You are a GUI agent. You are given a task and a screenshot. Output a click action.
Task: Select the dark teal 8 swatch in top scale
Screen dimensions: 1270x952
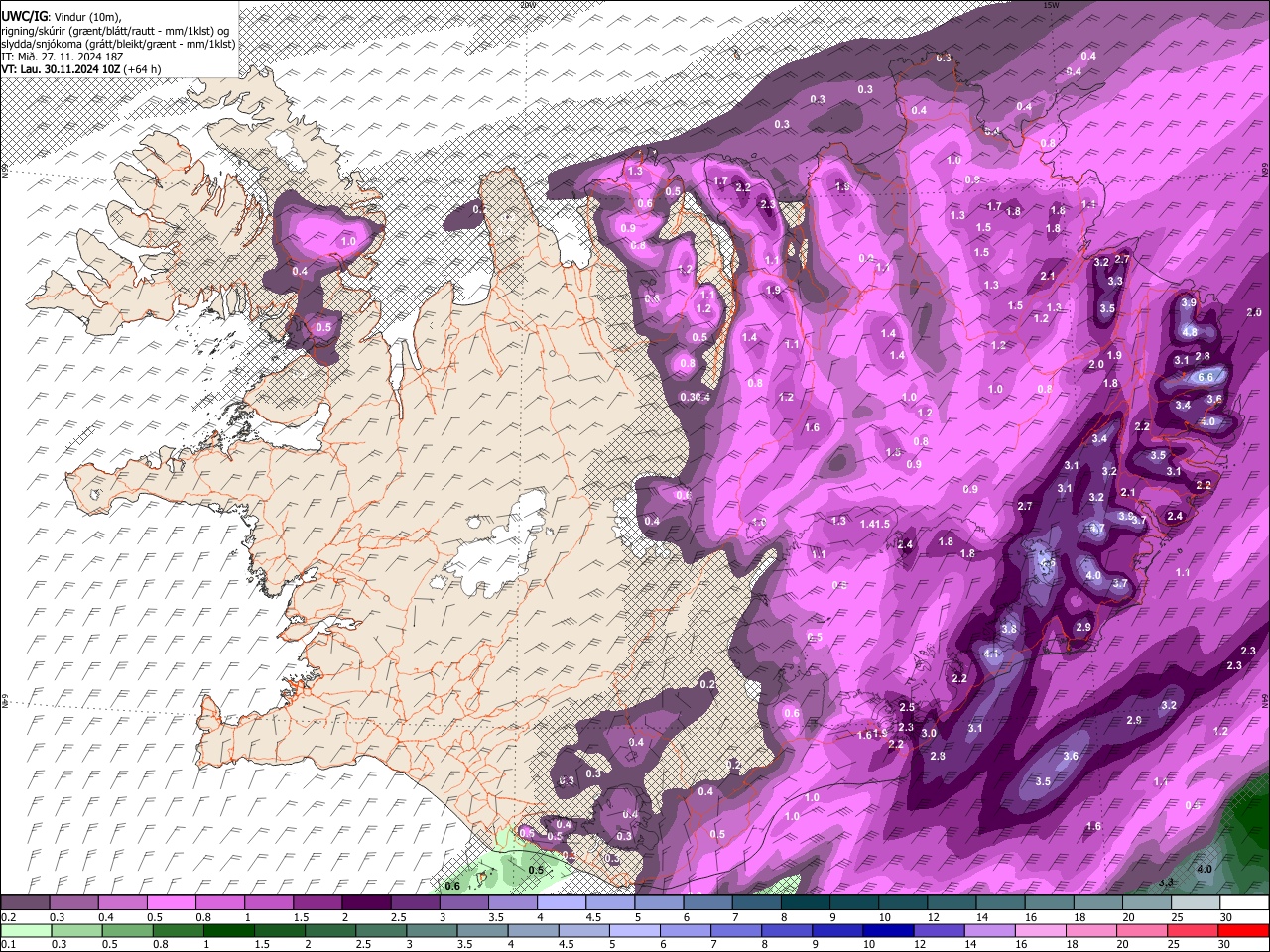pyautogui.click(x=804, y=903)
